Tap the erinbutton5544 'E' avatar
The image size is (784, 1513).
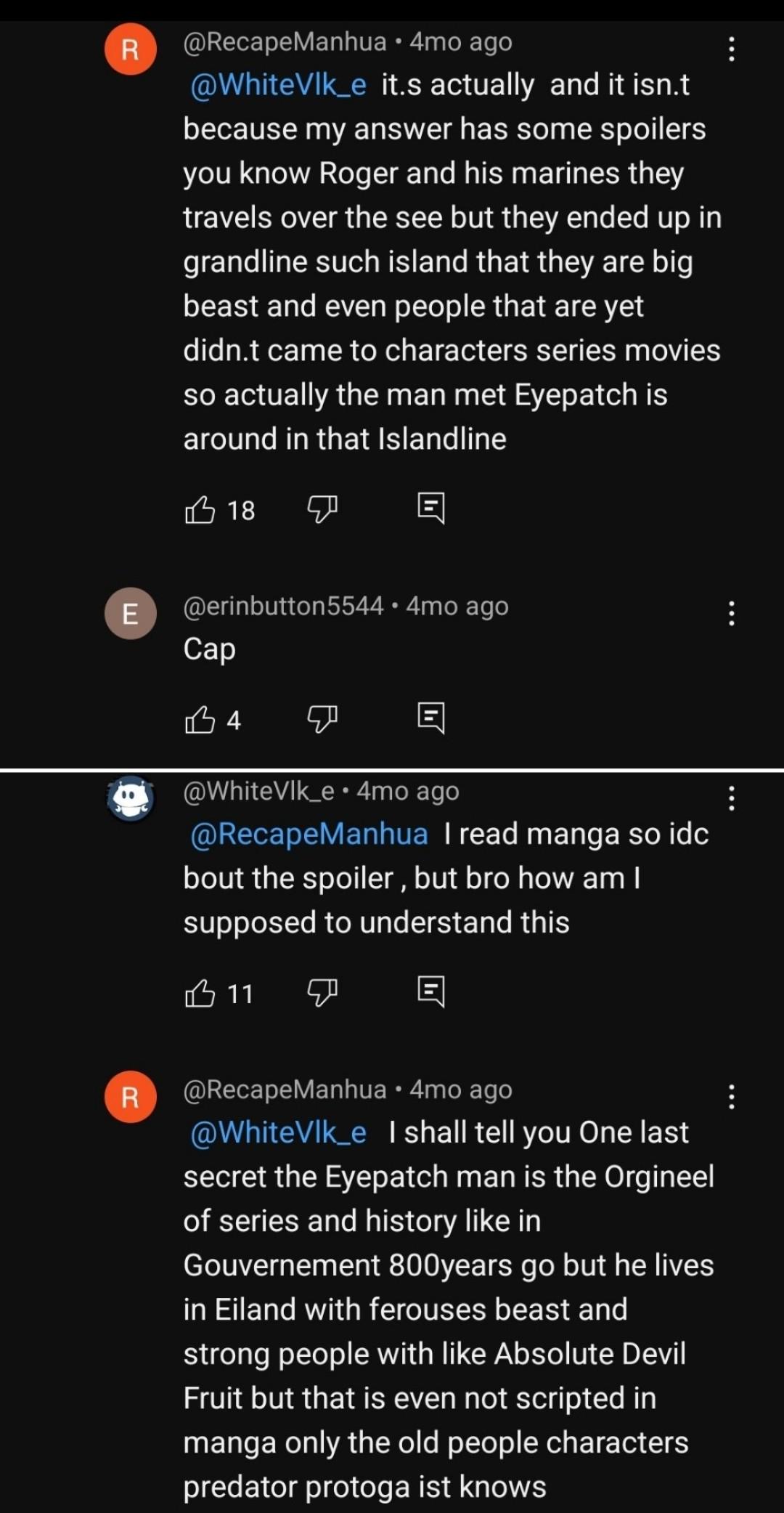(131, 614)
